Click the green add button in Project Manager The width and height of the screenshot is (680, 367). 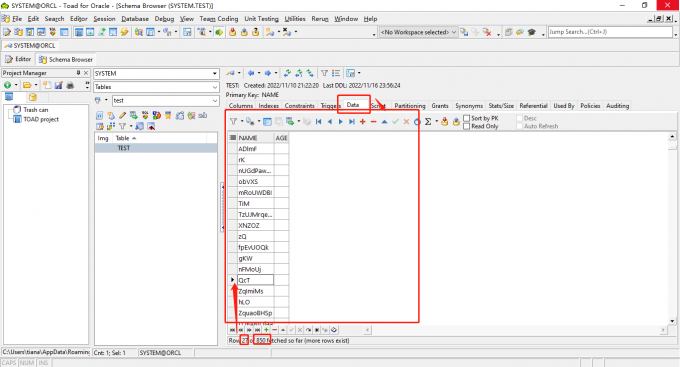7,85
